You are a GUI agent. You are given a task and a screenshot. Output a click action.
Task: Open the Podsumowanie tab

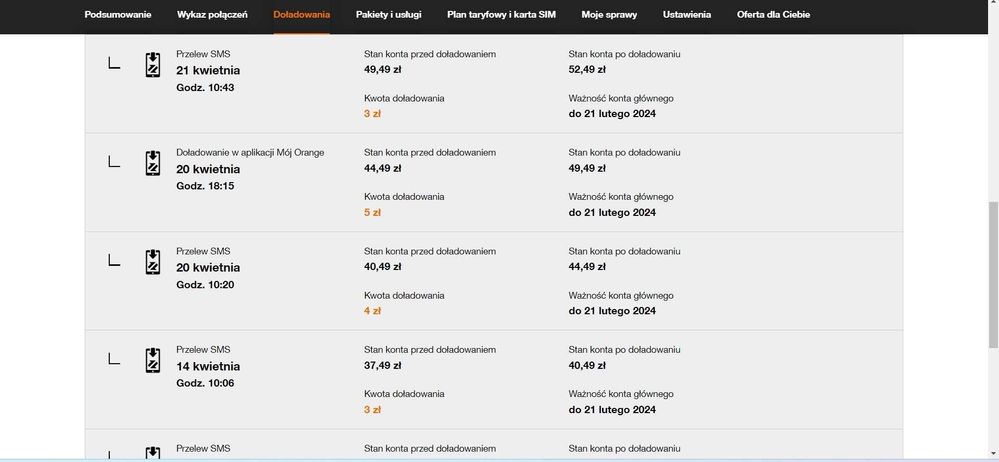118,15
